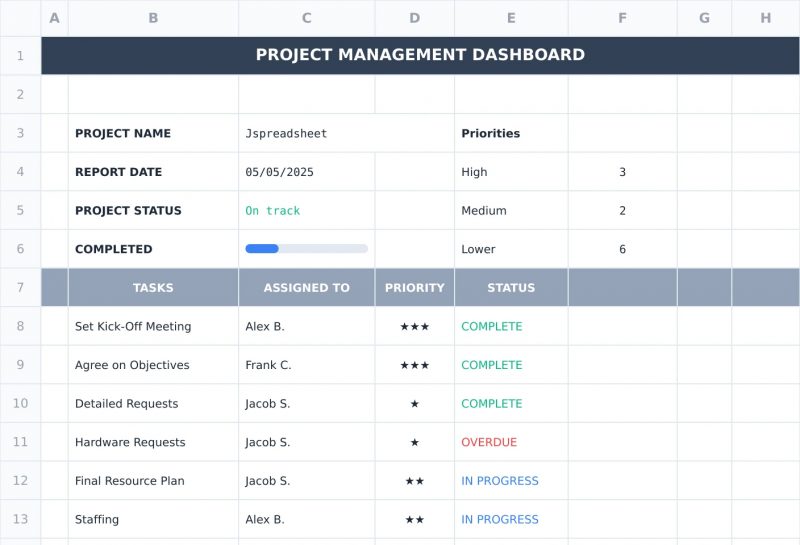Image resolution: width=800 pixels, height=545 pixels.
Task: Click COMPLETE status for Set Kick-Off Meeting
Action: coord(511,326)
